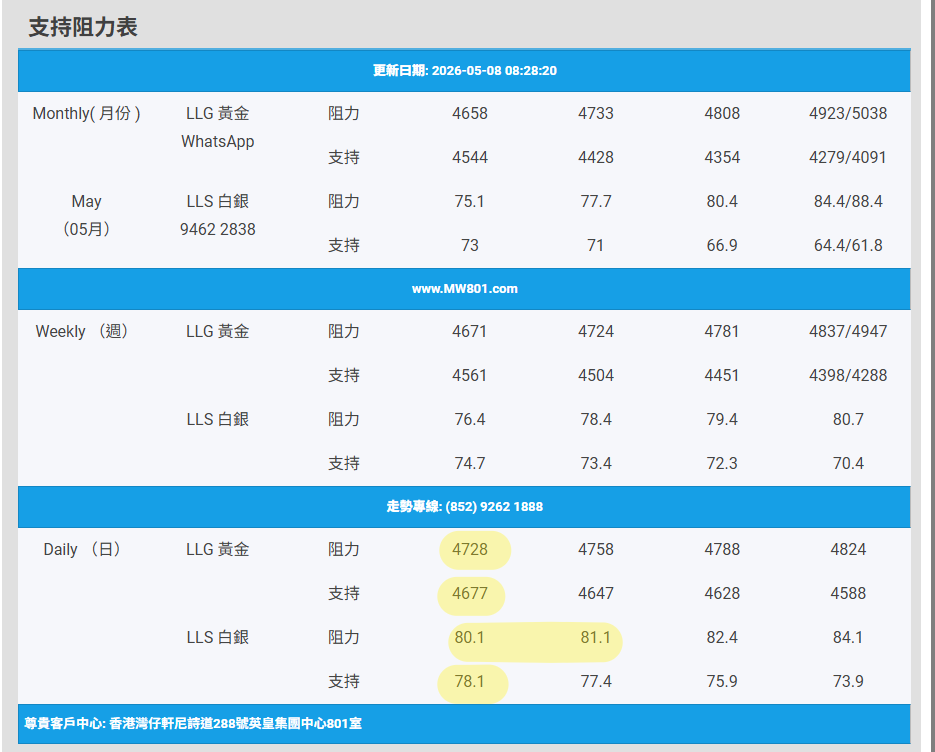Click monthly gold support 4354
Image resolution: width=935 pixels, height=752 pixels.
click(722, 157)
